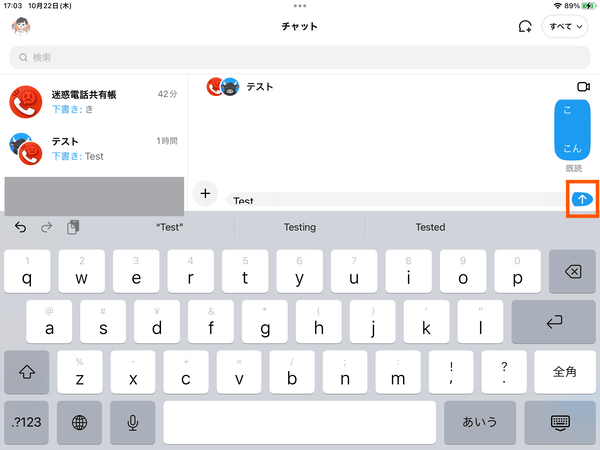The width and height of the screenshot is (600, 450).
Task: Open the three-dot multitasking menu at top
Action: [300, 6]
